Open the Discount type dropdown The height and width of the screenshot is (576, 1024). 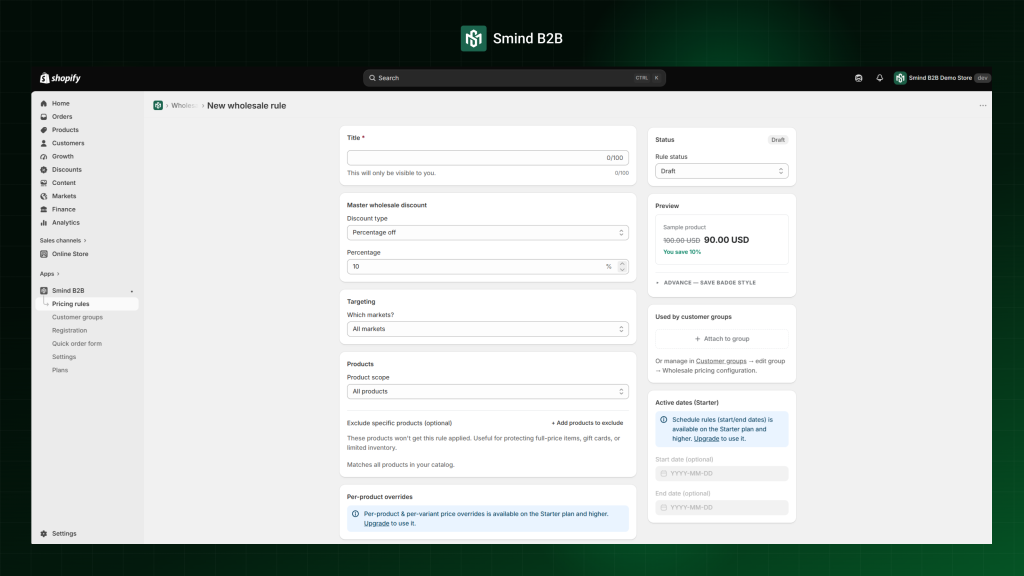487,232
